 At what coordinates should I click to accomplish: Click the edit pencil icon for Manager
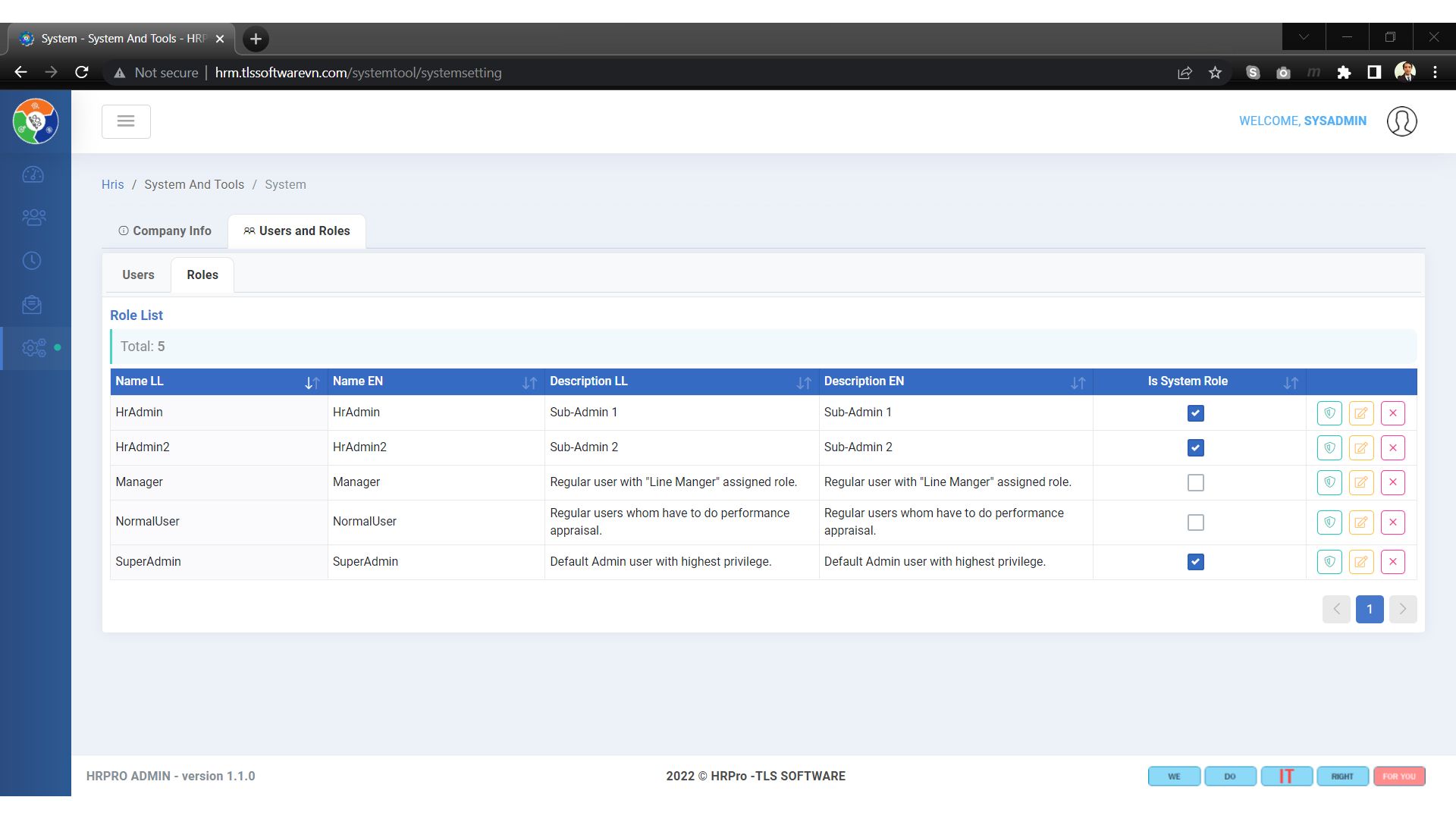pyautogui.click(x=1361, y=483)
